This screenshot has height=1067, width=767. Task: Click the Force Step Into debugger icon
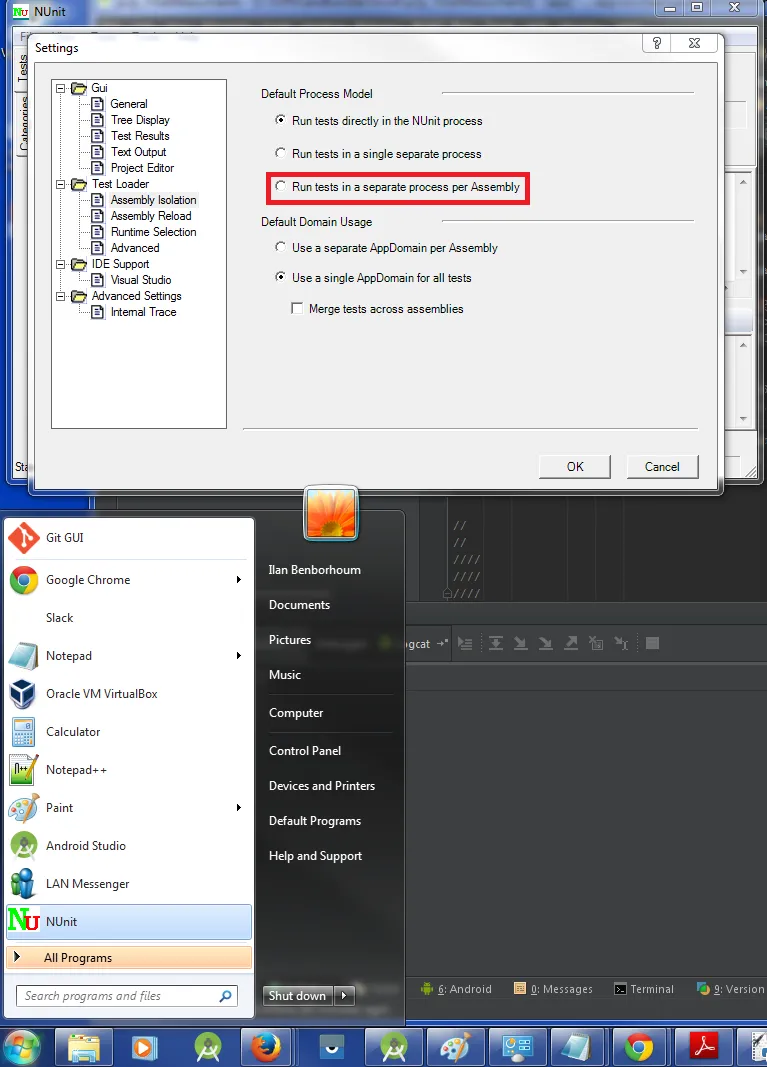(546, 643)
